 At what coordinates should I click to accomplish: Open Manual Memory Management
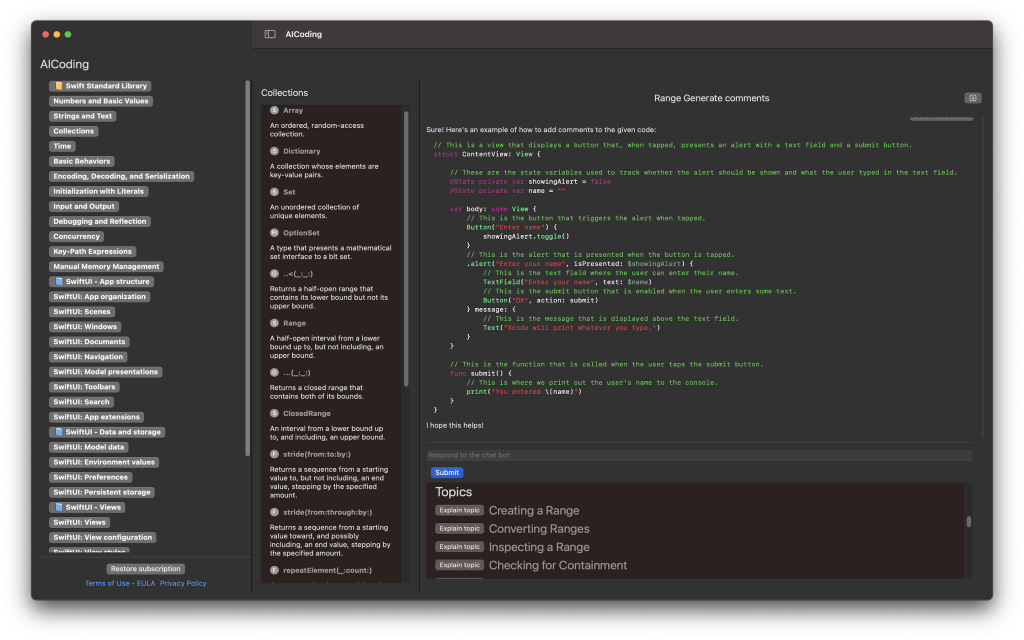coord(106,266)
